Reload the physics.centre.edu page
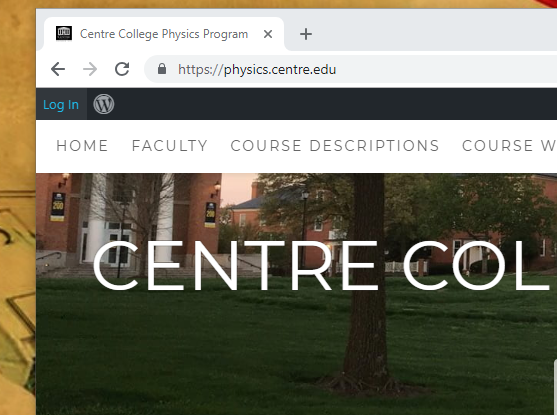This screenshot has height=415, width=557. point(122,69)
